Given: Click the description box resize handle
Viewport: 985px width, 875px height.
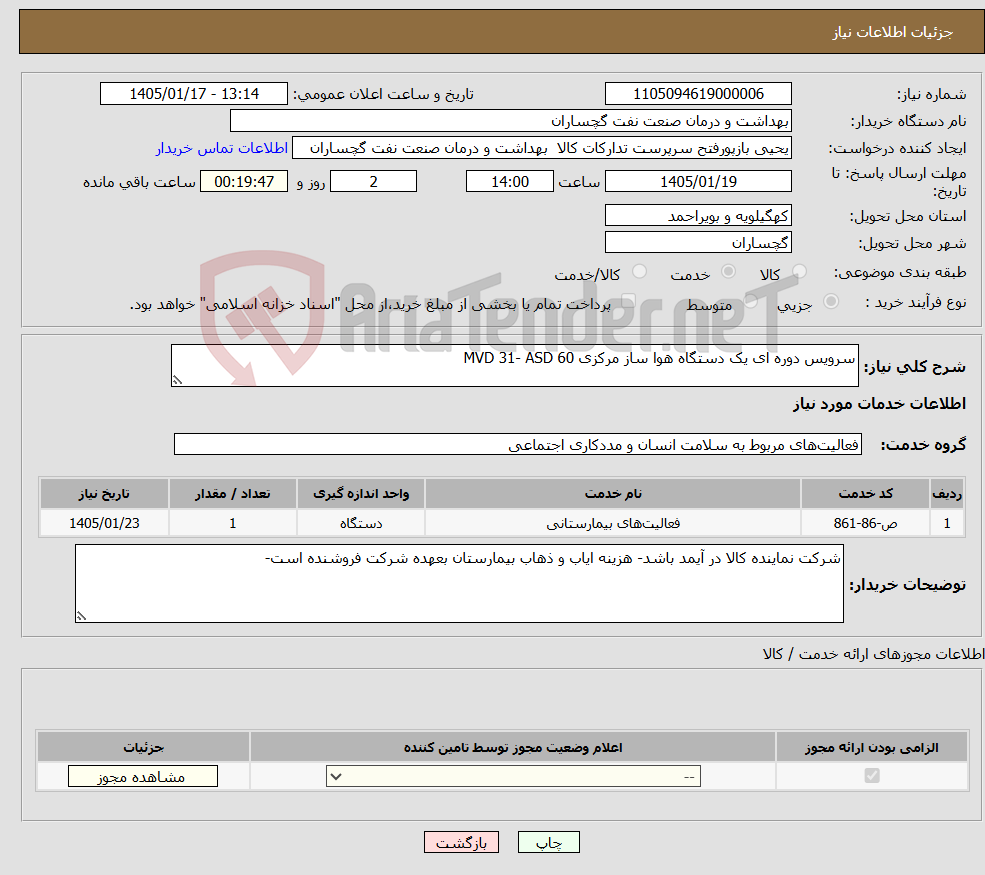Looking at the screenshot, I should click(177, 380).
